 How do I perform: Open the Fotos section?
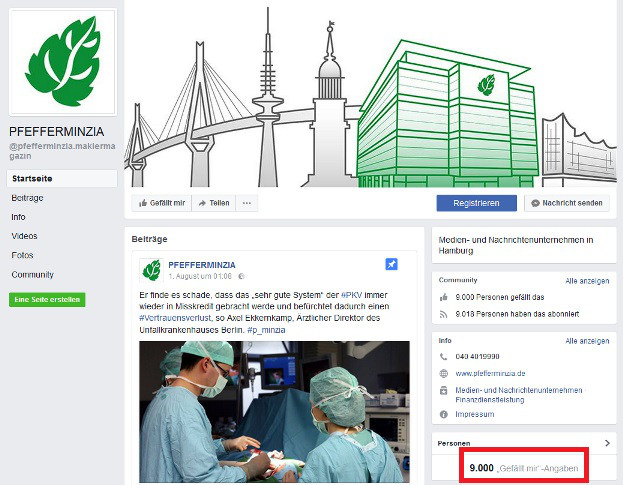(22, 255)
